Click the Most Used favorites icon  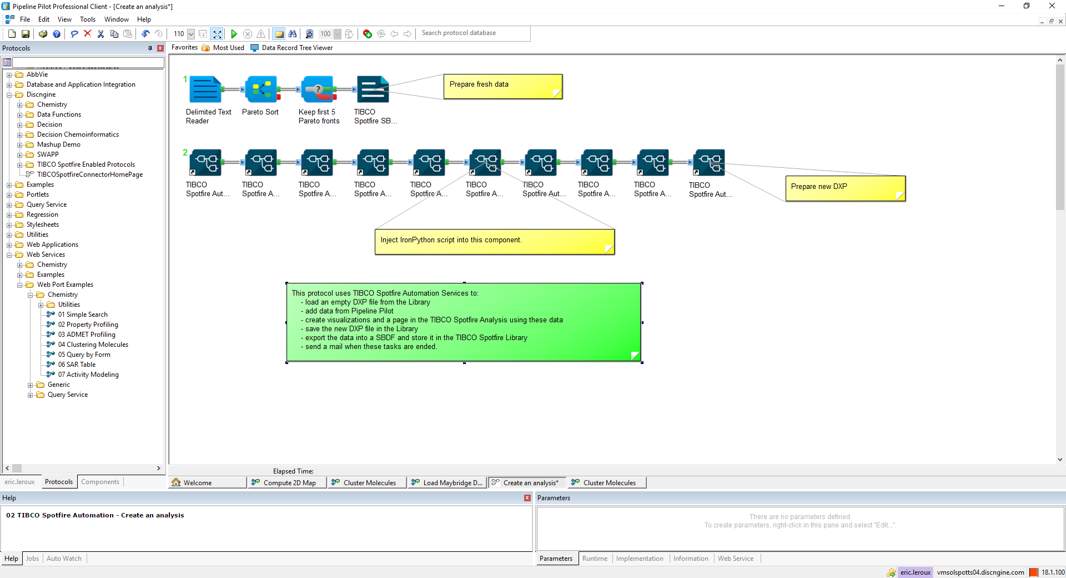point(205,48)
